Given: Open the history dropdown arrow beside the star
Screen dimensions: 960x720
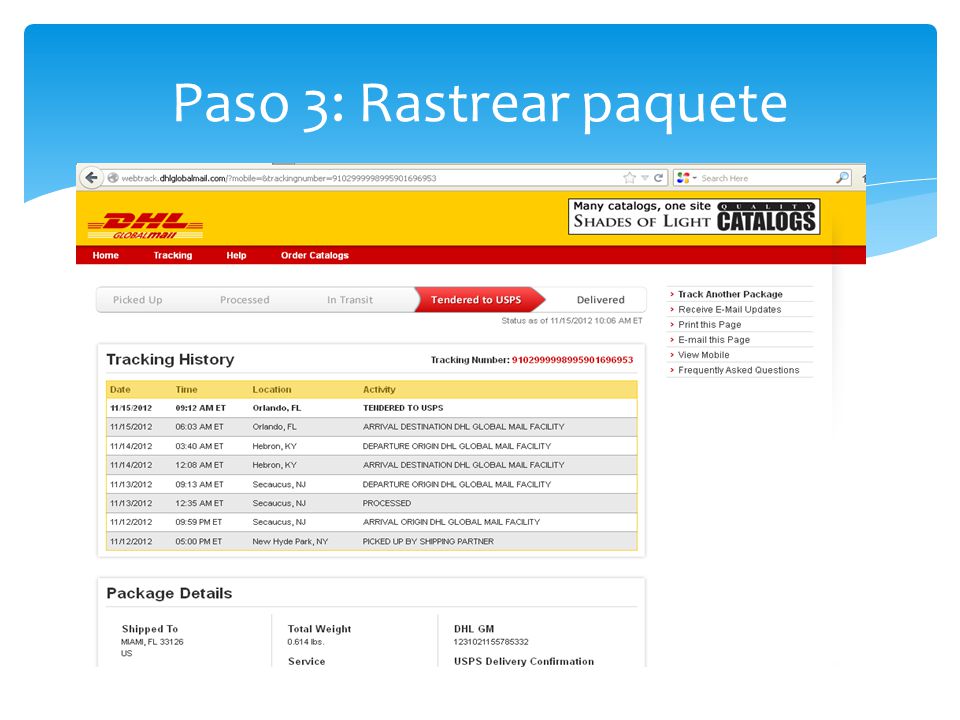Looking at the screenshot, I should [645, 178].
